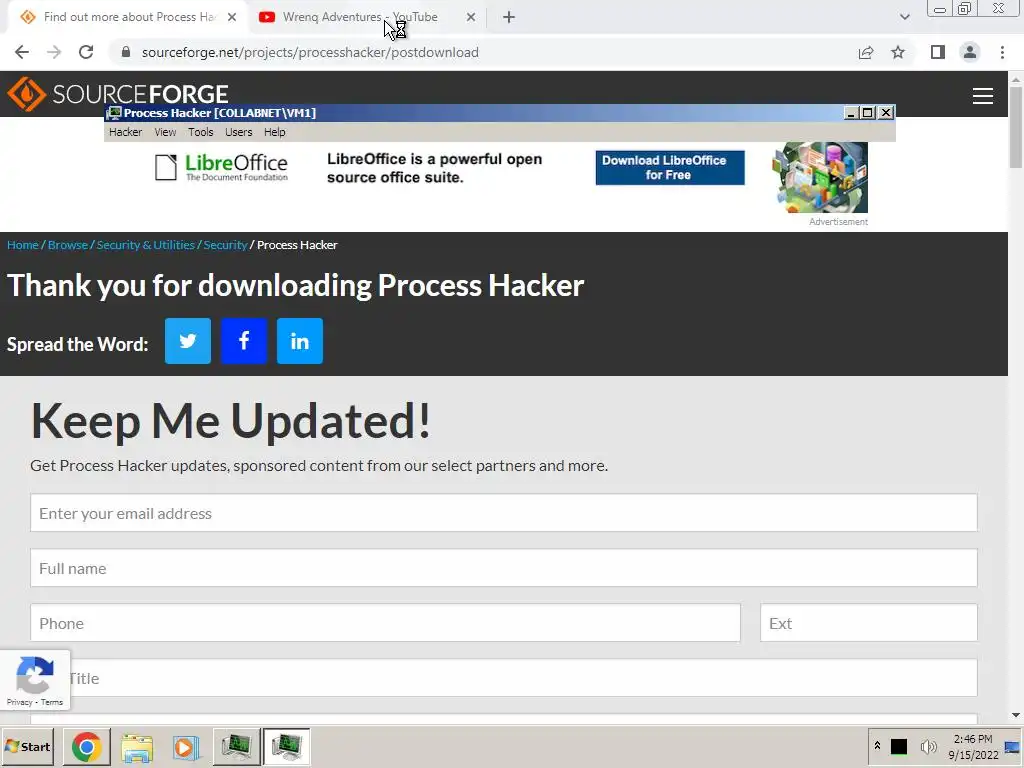Click reCAPTCHA Terms link
The height and width of the screenshot is (768, 1024).
point(52,702)
